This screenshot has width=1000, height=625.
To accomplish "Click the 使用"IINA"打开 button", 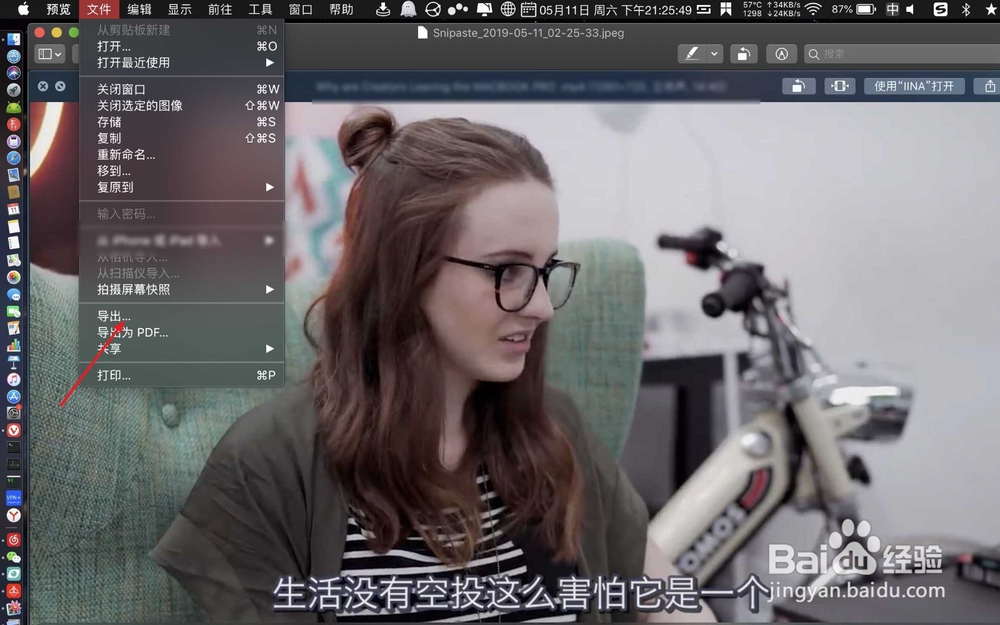I will point(915,86).
